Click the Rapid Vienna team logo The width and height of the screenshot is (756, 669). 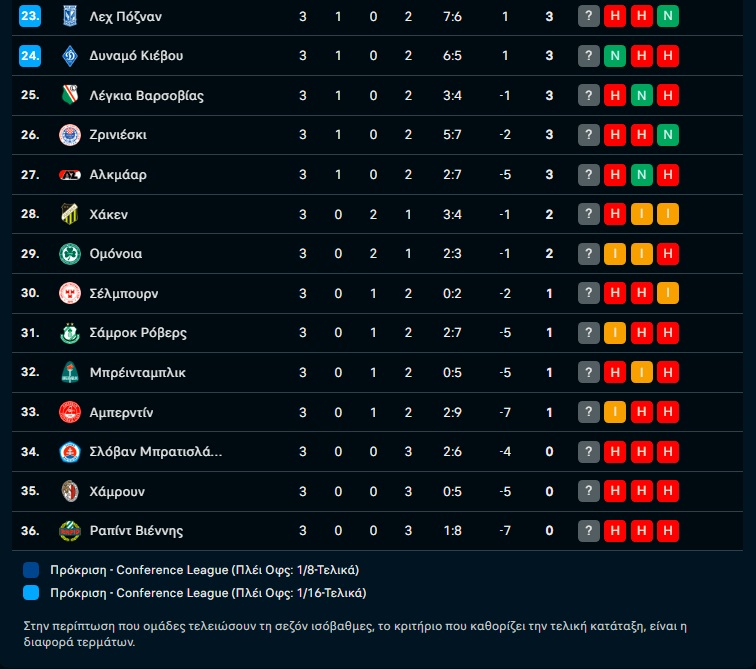(69, 530)
